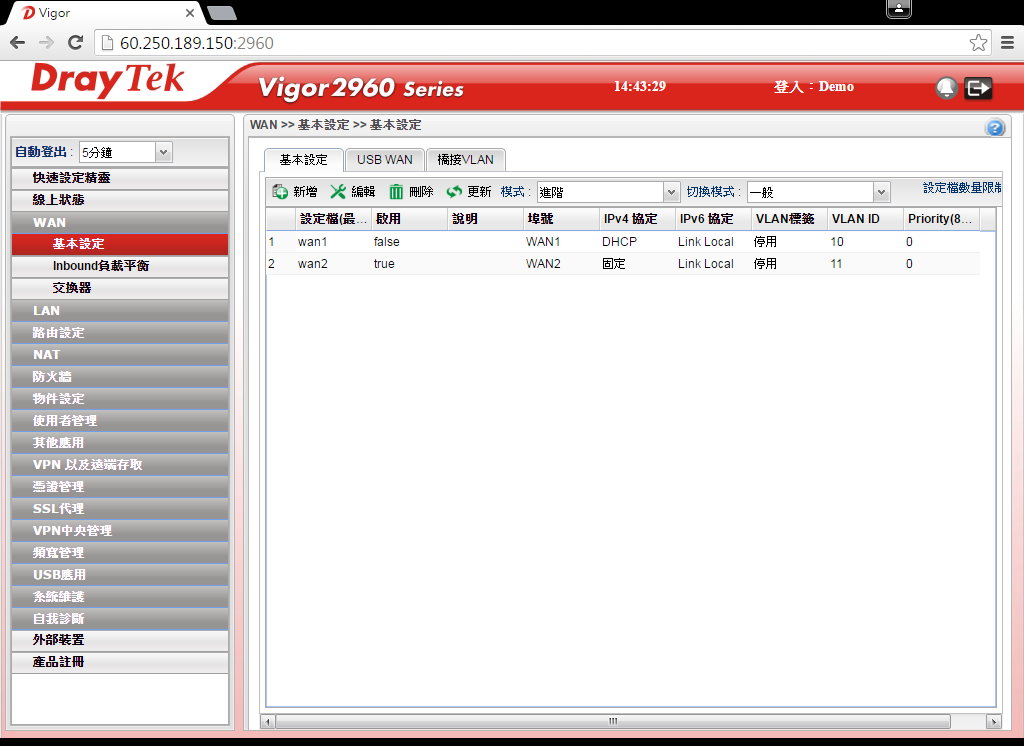Open 產品註冊 page
The height and width of the screenshot is (746, 1024).
120,662
